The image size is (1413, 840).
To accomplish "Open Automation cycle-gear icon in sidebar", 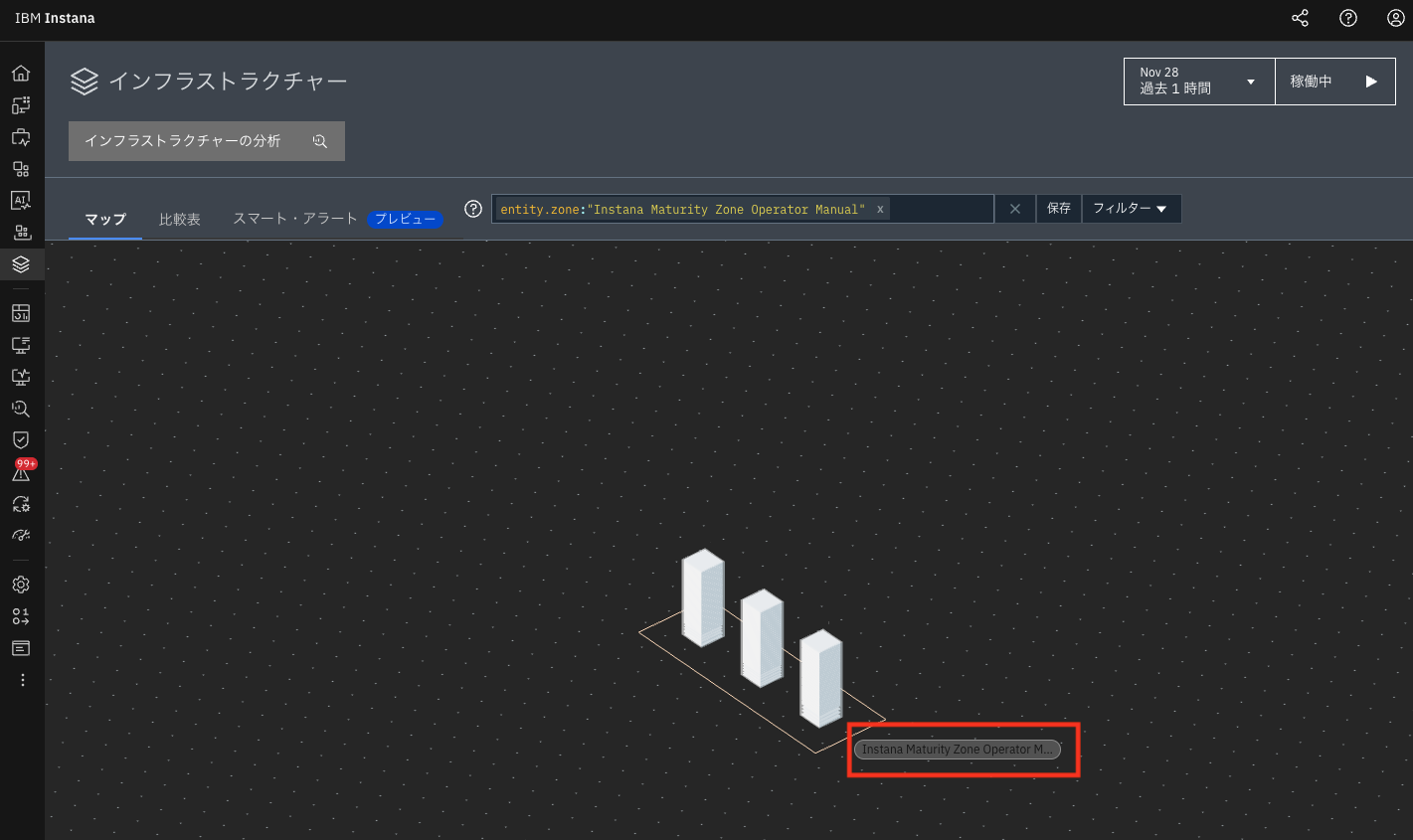I will 21,504.
